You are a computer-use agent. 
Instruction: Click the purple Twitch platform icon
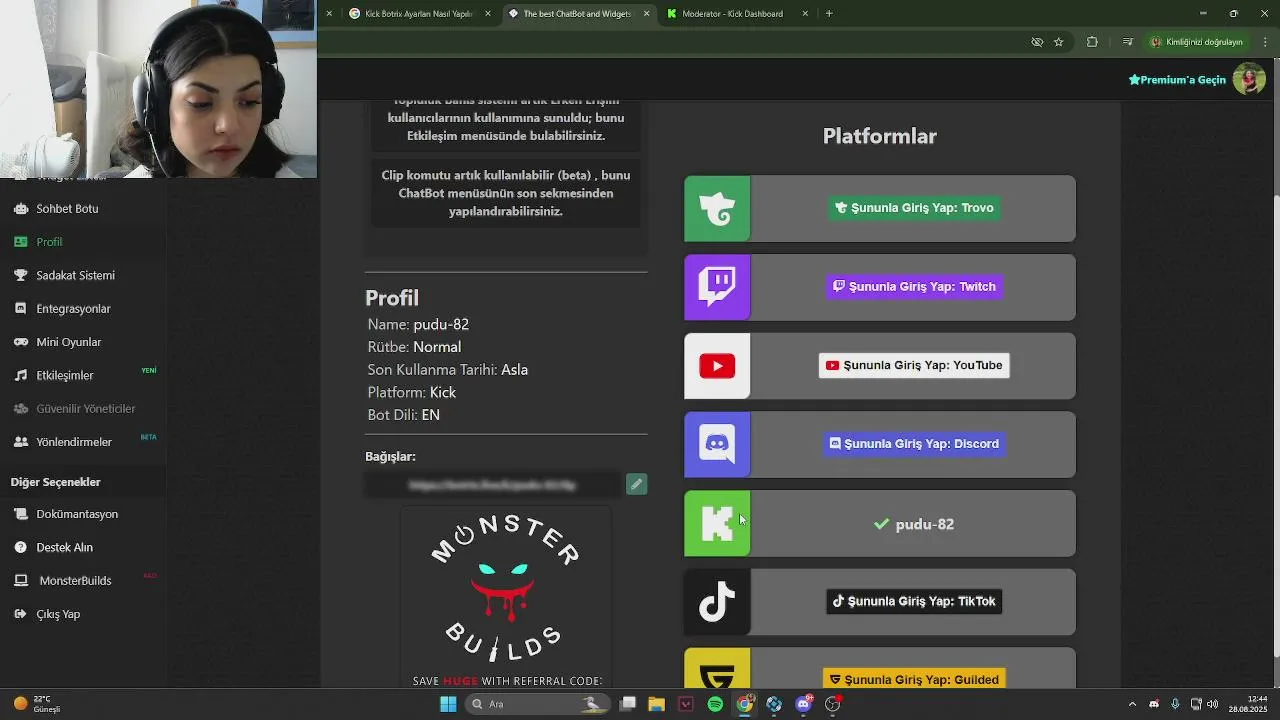[717, 287]
